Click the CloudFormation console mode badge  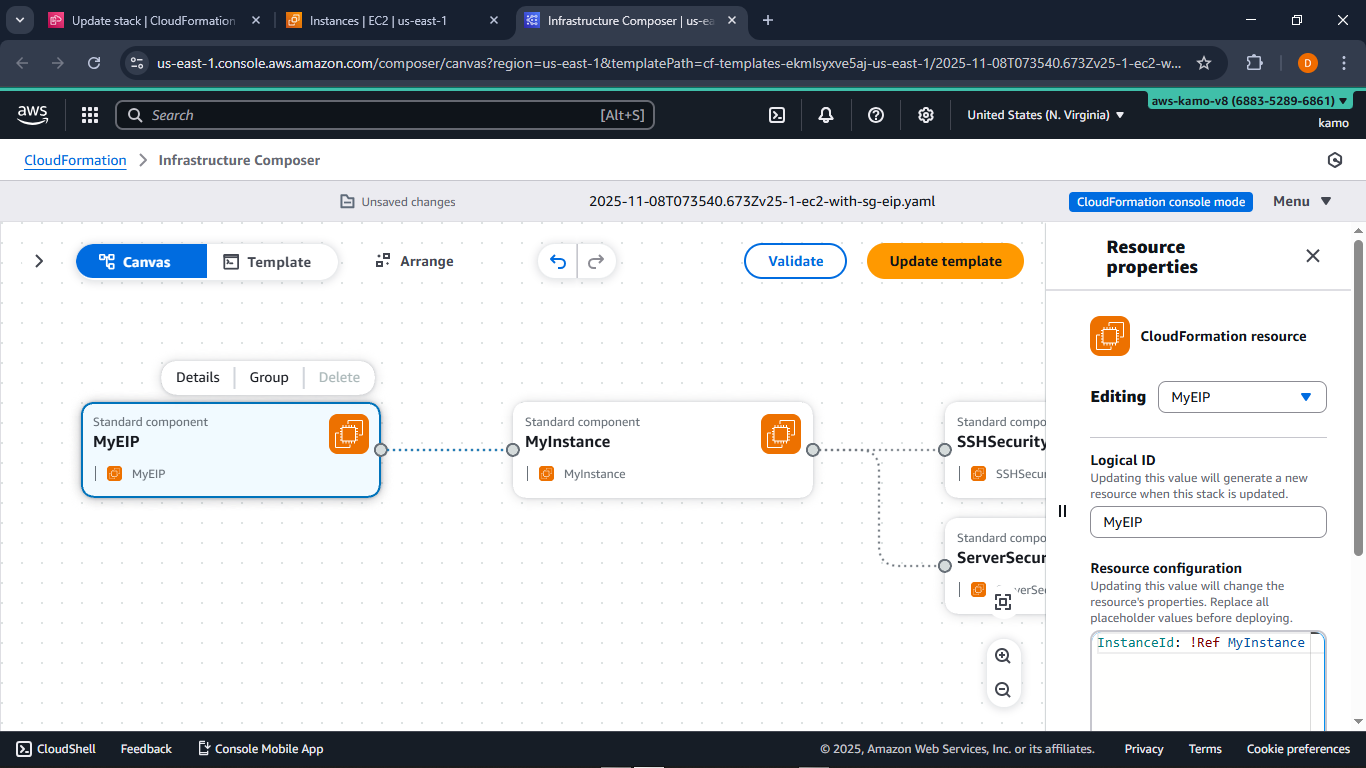pos(1160,201)
